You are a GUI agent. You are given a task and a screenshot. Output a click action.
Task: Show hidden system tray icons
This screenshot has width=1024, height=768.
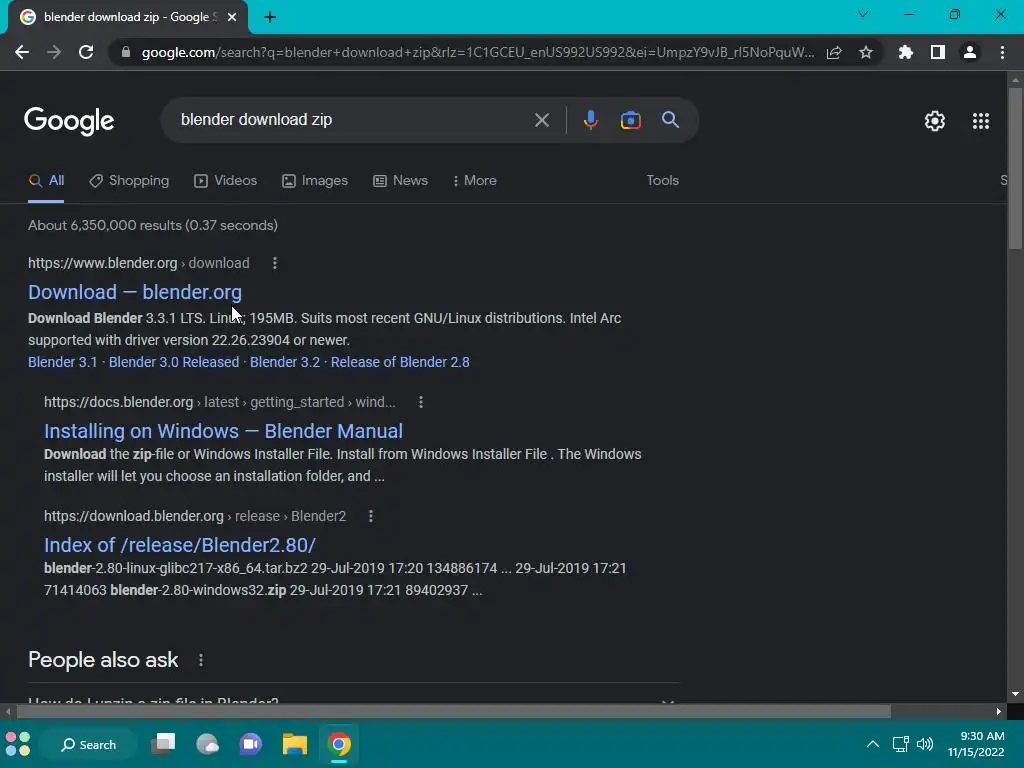tap(872, 744)
